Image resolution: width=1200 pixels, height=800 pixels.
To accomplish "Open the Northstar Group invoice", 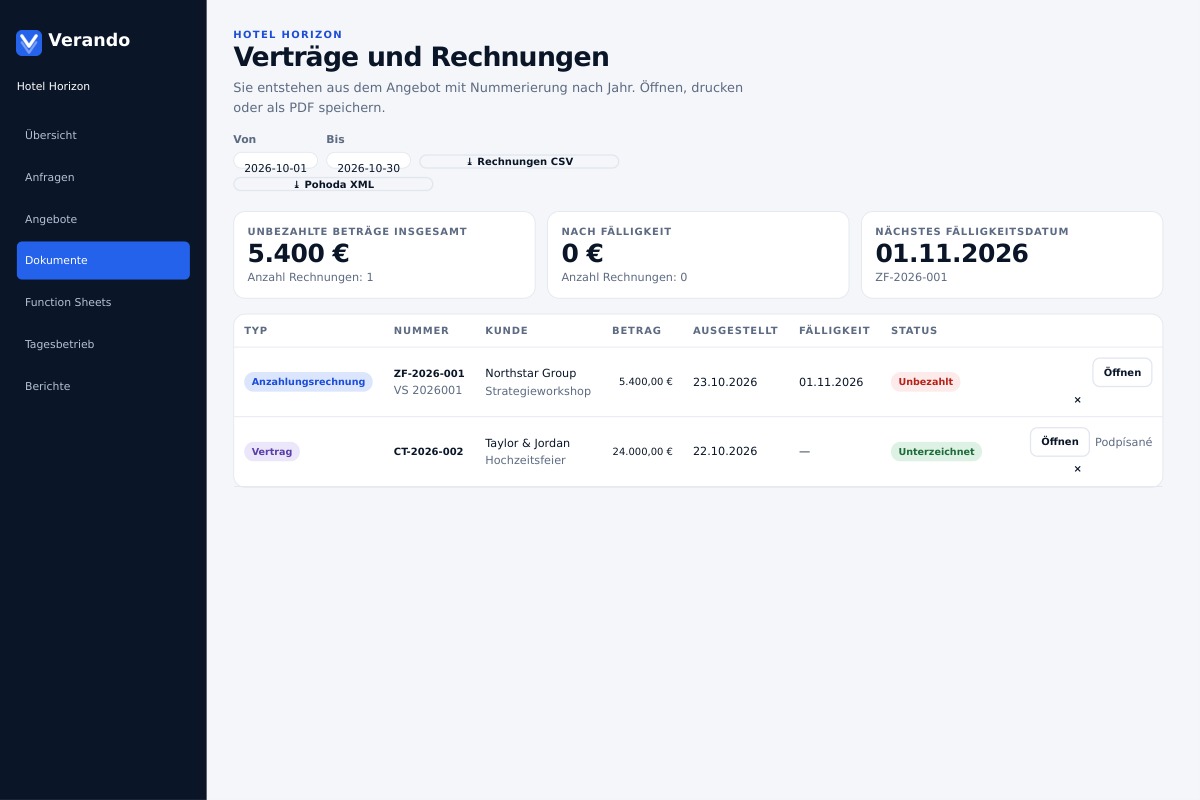I will (1122, 372).
